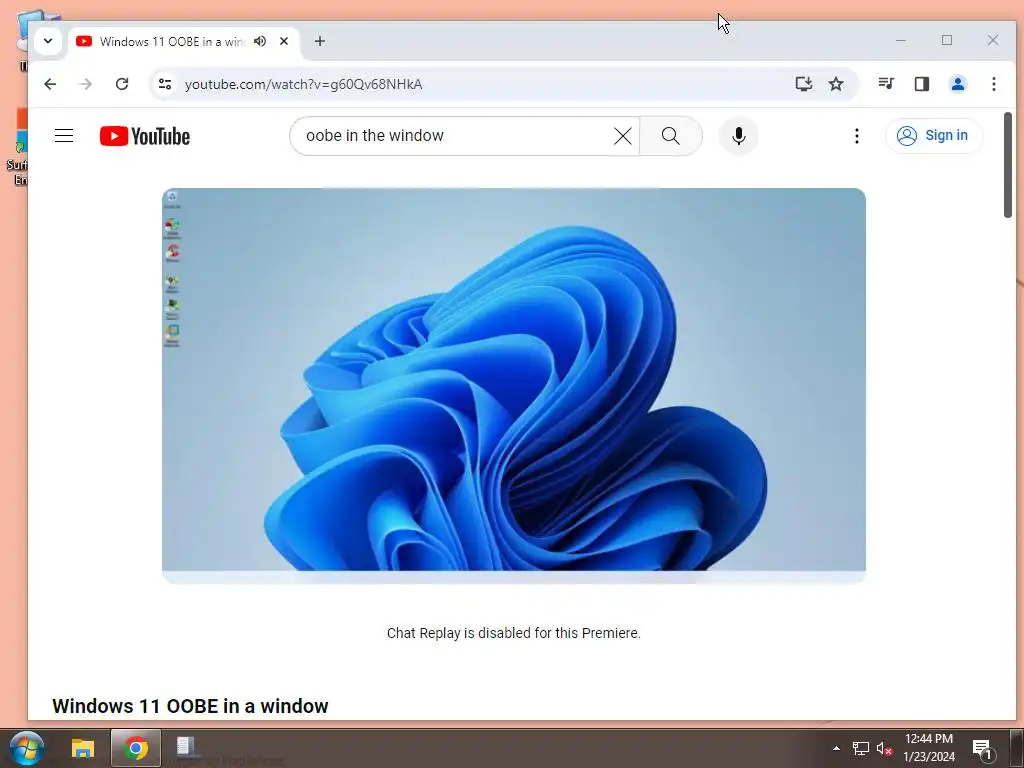Screen dimensions: 1024x768
Task: Open the network status tray icon
Action: click(861, 748)
